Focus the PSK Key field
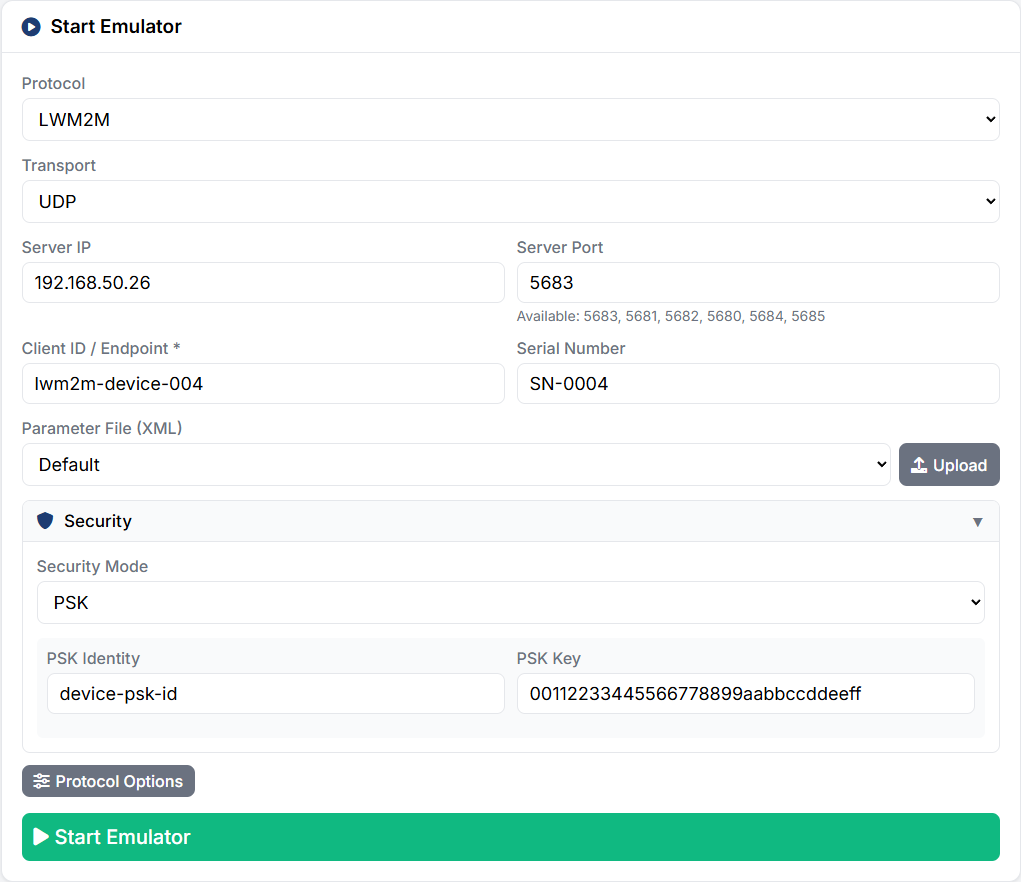1021x882 pixels. coord(746,693)
